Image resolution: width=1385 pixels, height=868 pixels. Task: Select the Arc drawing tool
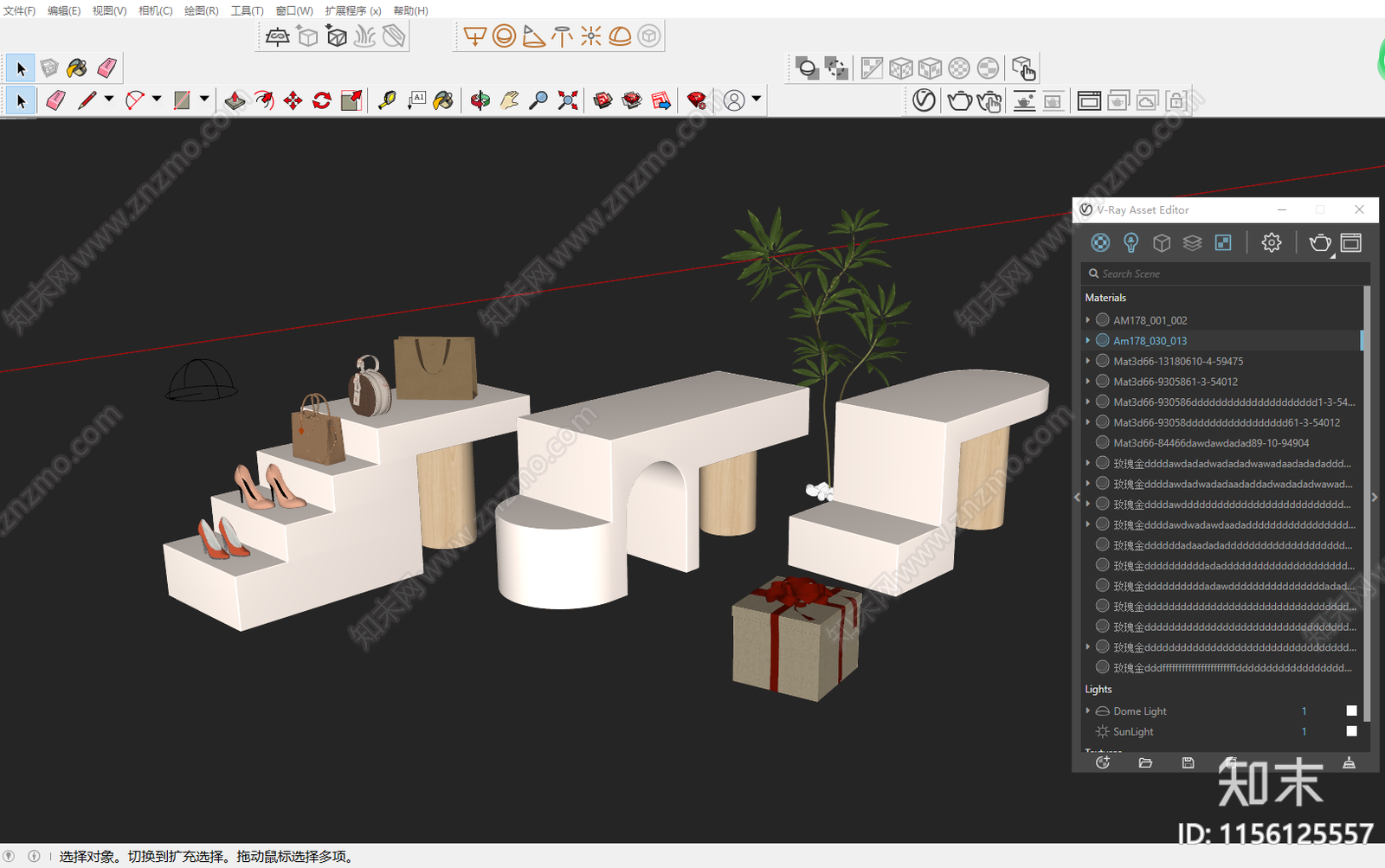134,100
